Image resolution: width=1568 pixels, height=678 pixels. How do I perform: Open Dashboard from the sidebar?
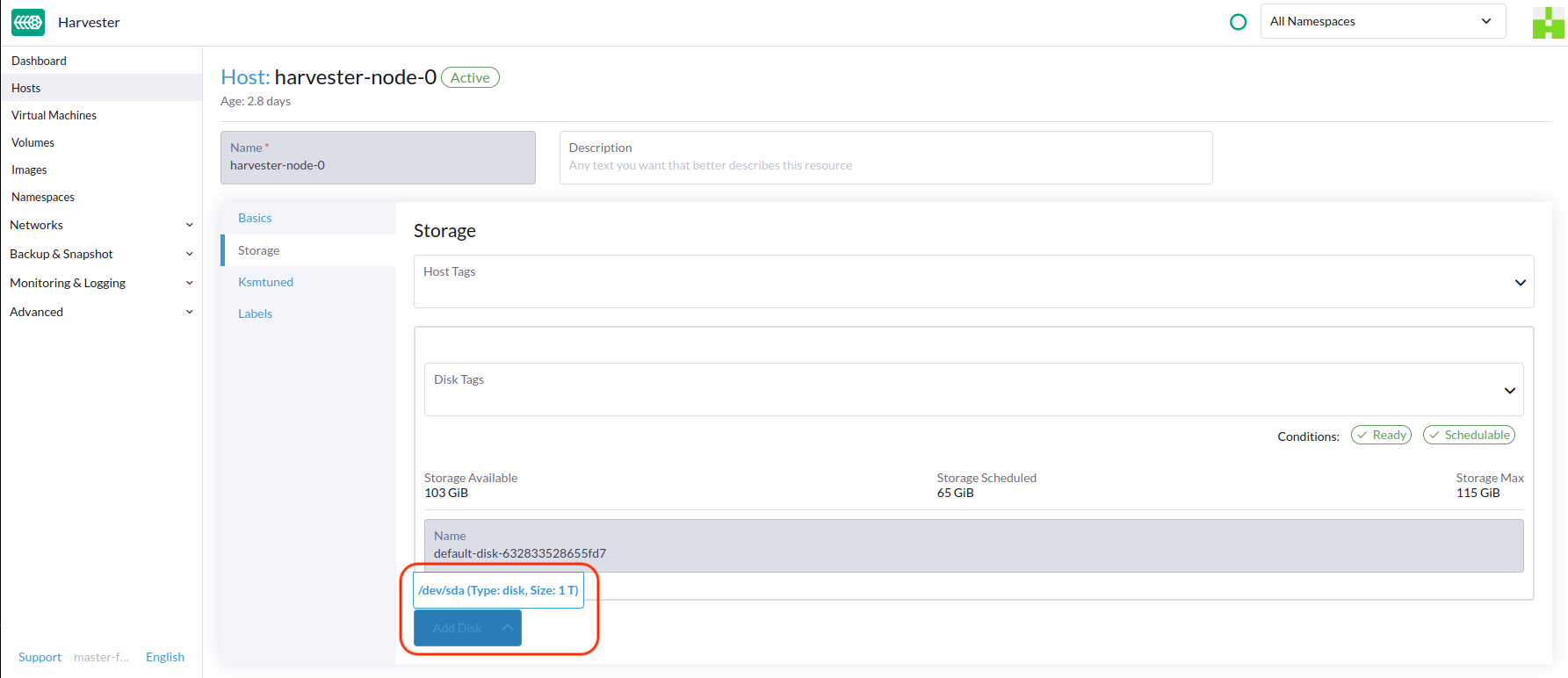pyautogui.click(x=39, y=61)
